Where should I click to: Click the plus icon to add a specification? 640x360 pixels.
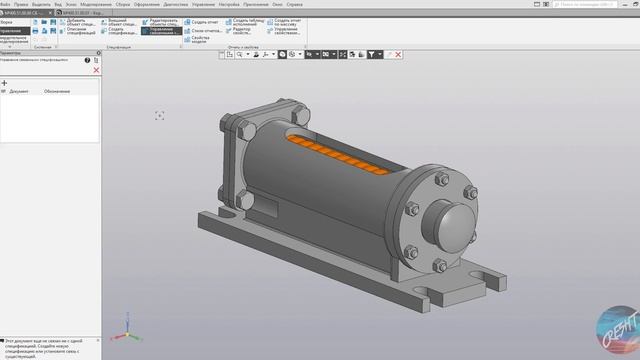(x=4, y=83)
